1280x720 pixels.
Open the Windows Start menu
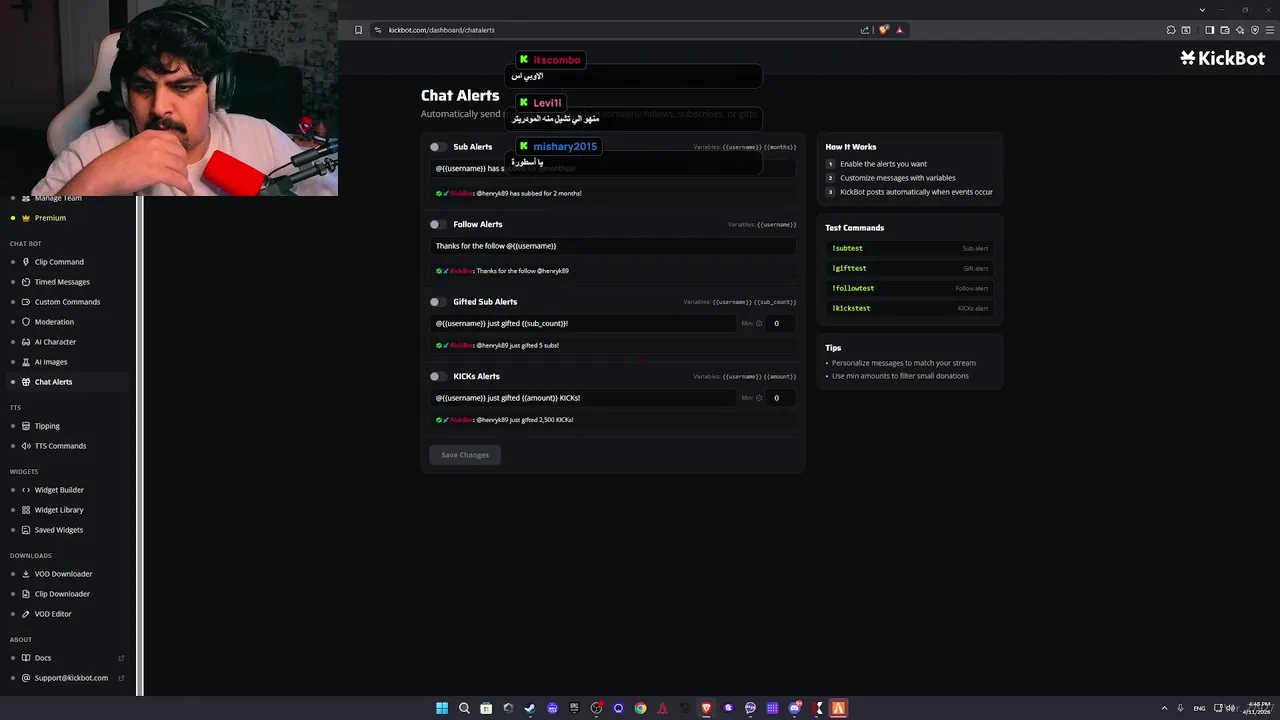[x=442, y=708]
